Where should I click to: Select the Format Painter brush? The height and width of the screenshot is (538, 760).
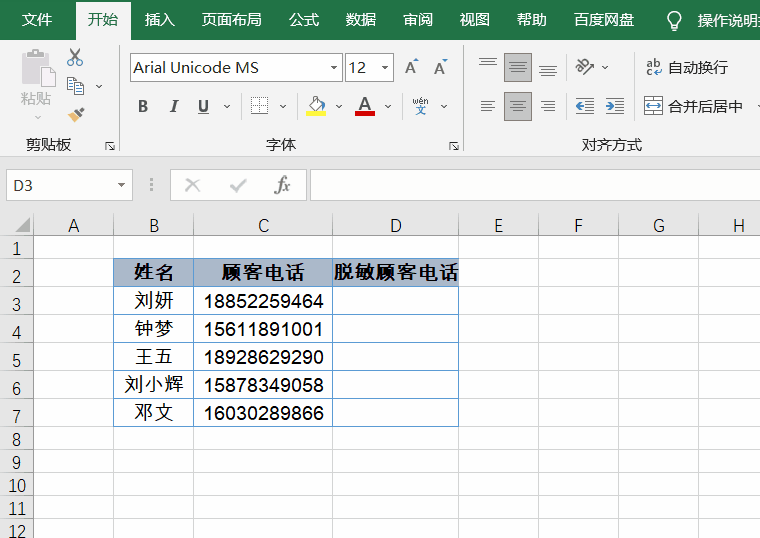click(x=76, y=115)
